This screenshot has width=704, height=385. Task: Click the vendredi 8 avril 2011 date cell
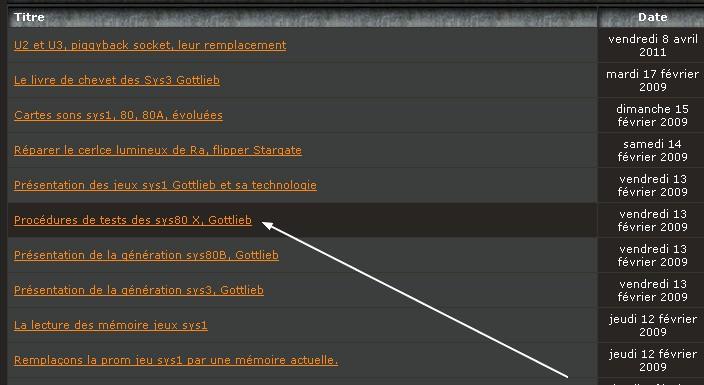[652, 45]
